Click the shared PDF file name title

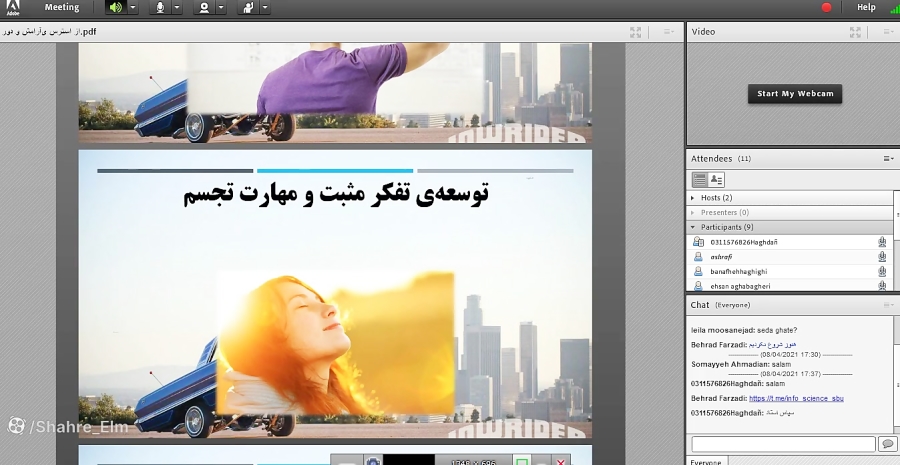[x=49, y=32]
